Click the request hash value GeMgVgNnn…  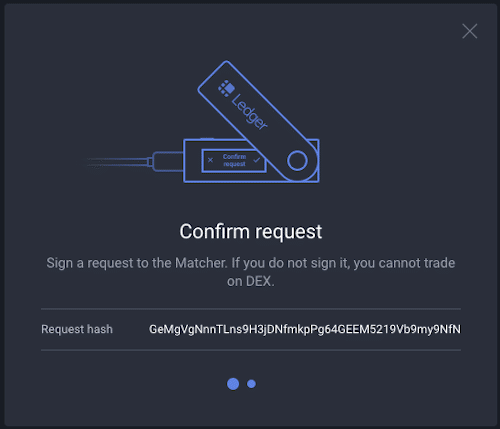305,329
